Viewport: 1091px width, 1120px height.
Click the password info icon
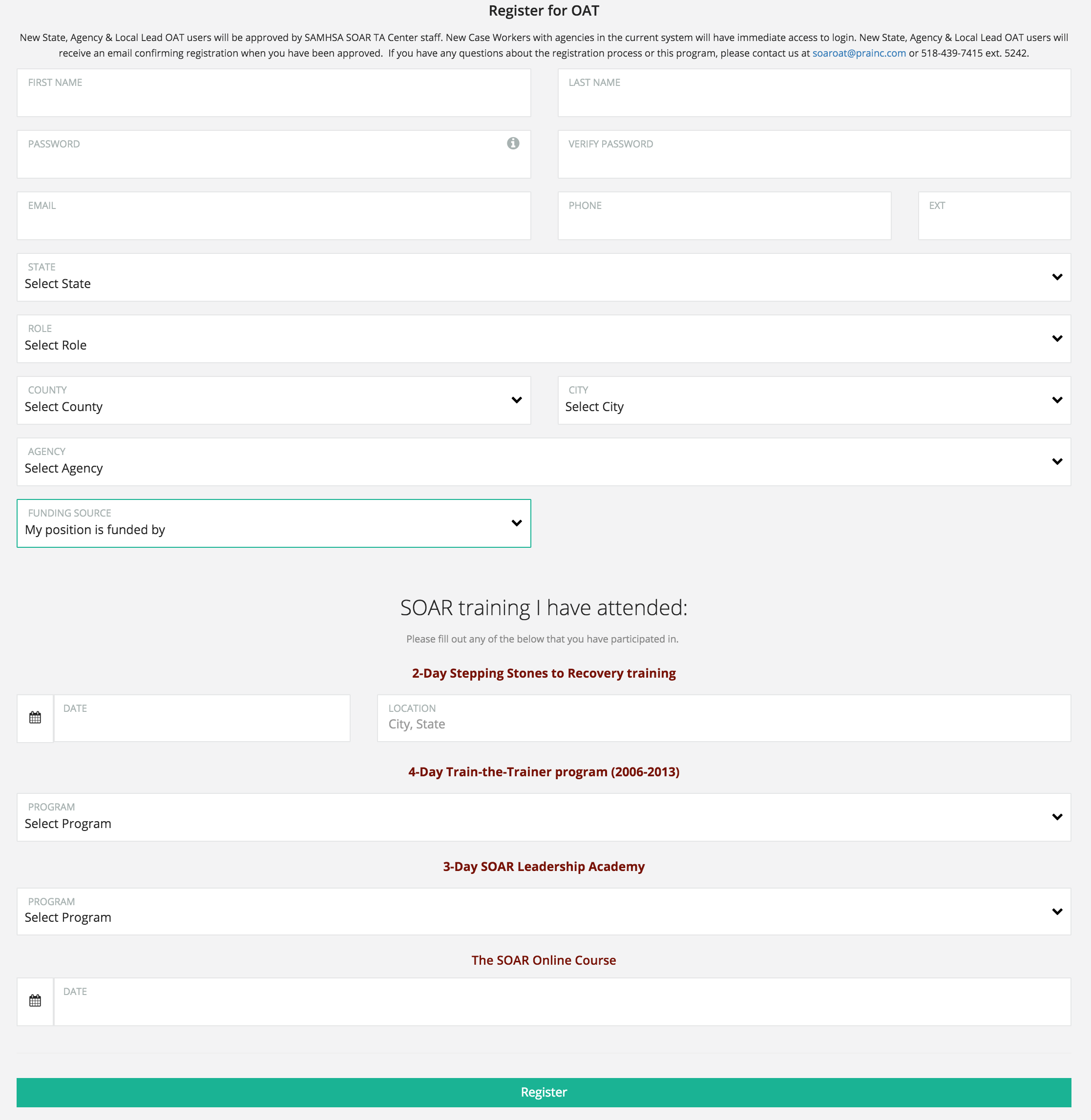[513, 143]
